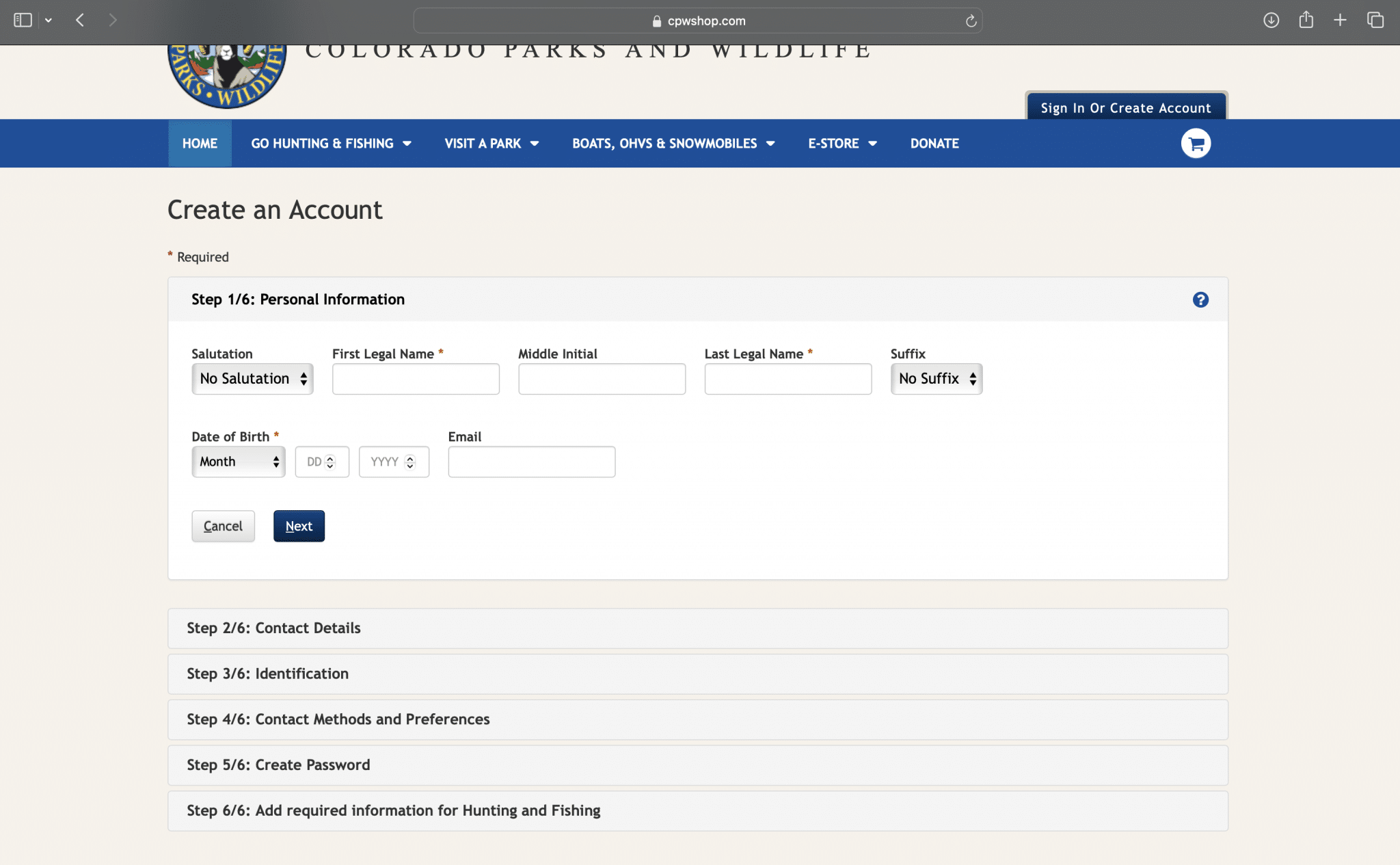
Task: Open the shopping cart icon
Action: [x=1196, y=144]
